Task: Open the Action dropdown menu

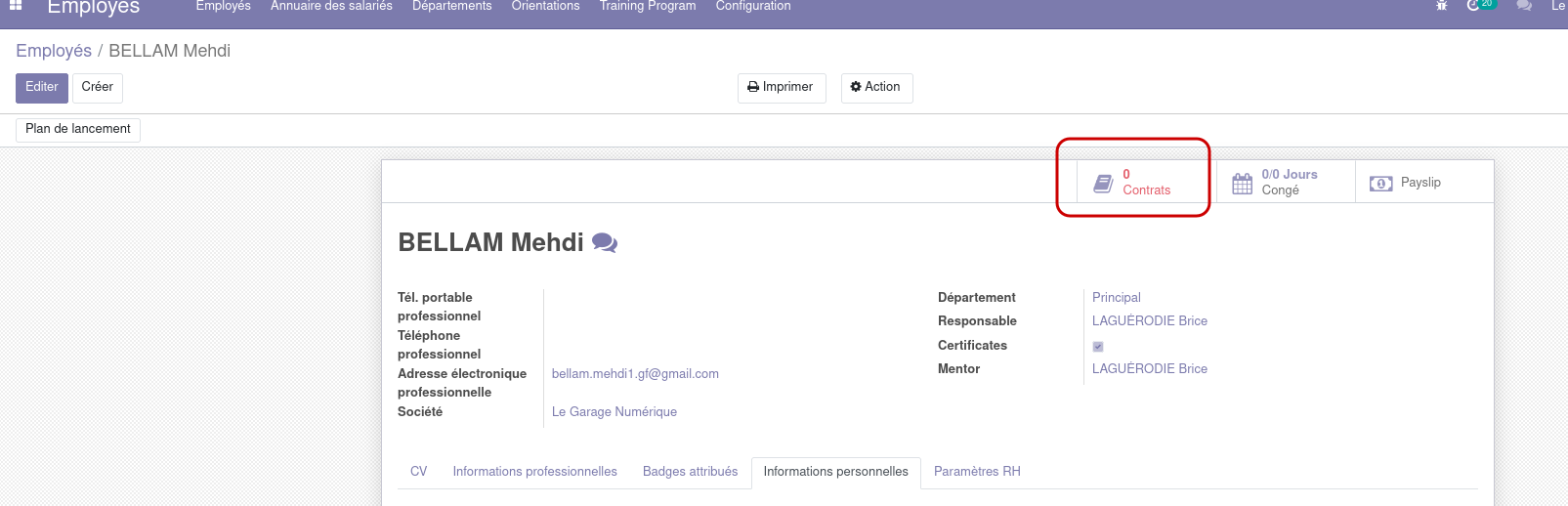Action: tap(876, 88)
